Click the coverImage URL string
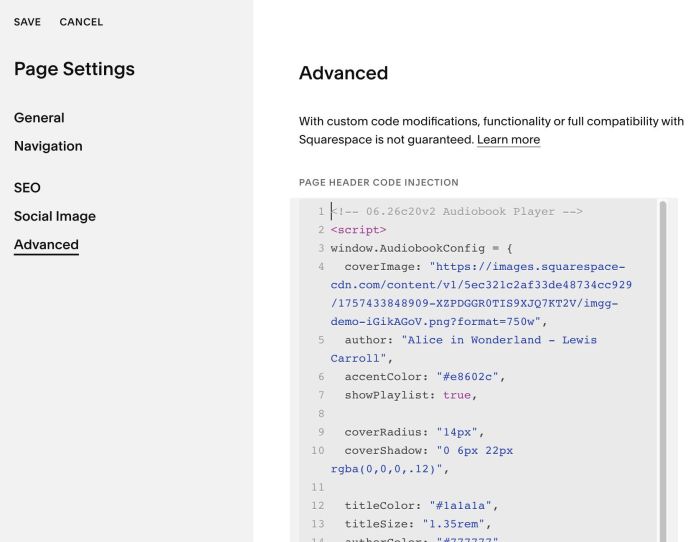 (481, 294)
